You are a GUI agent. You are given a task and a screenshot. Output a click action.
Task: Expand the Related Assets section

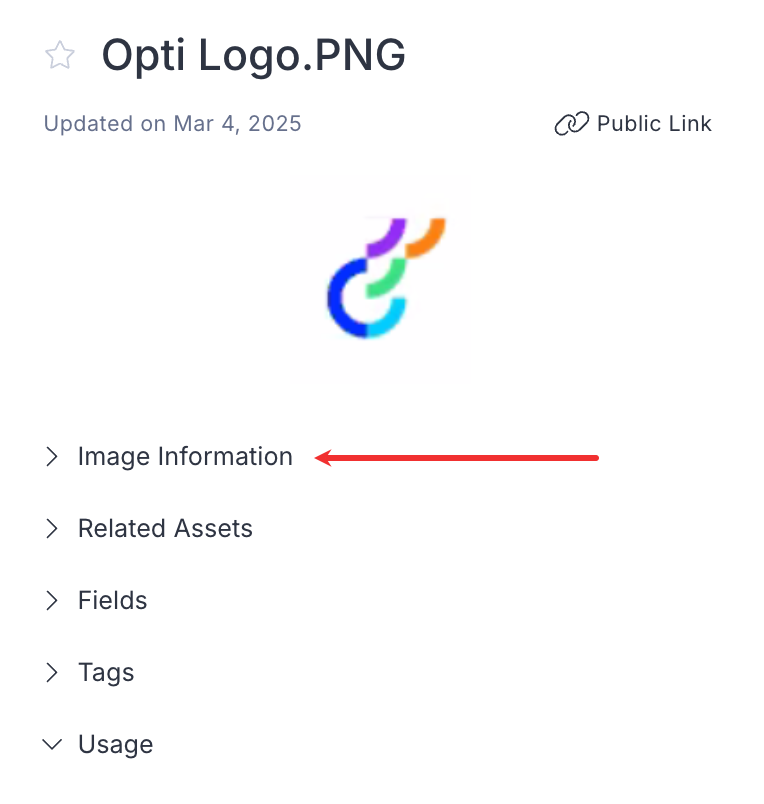164,529
